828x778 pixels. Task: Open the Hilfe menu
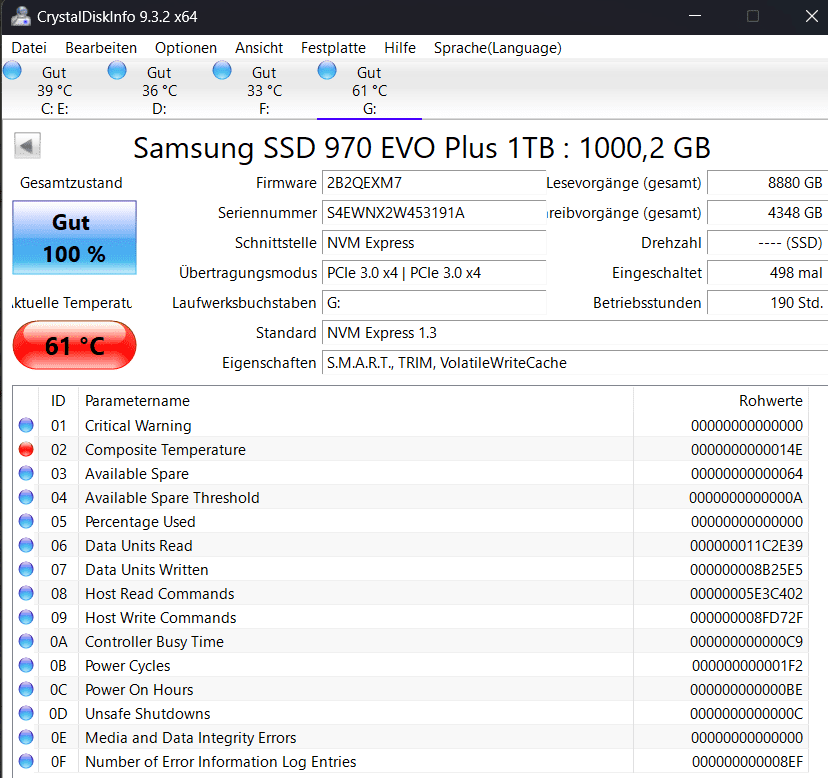click(x=400, y=48)
